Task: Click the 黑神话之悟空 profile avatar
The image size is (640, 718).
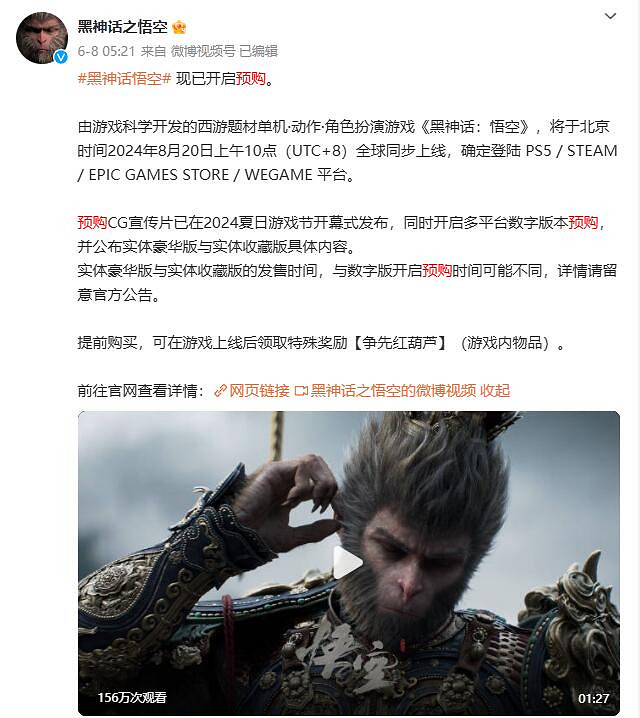Action: [x=42, y=38]
